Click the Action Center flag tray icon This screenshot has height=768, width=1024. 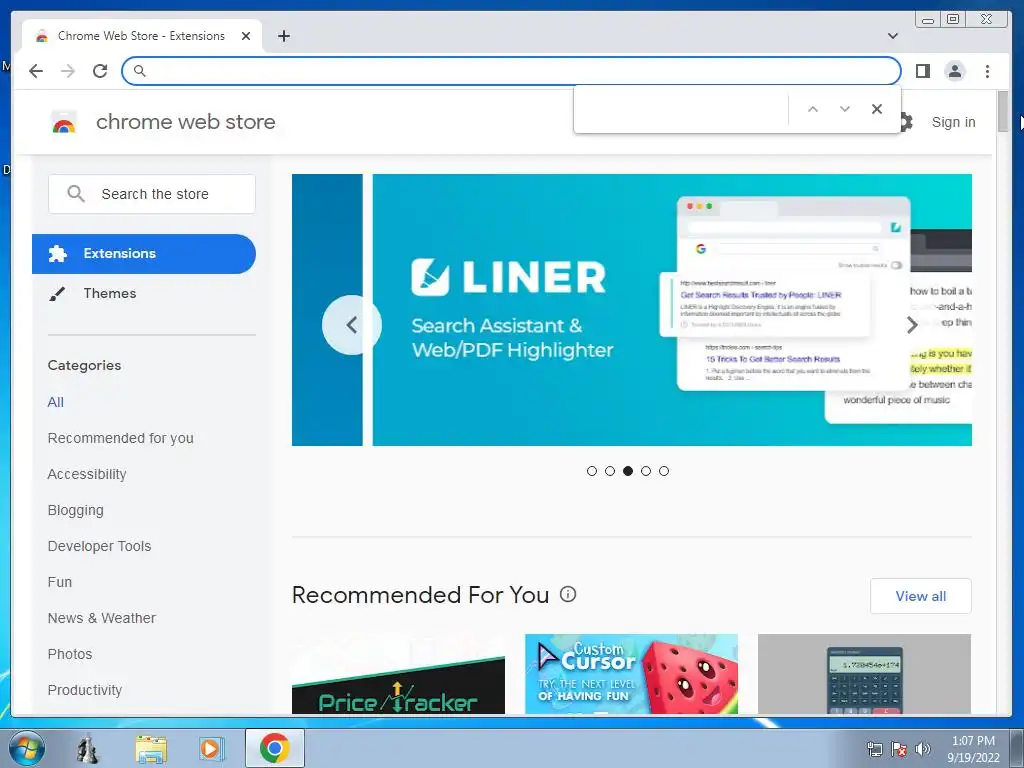(x=899, y=749)
